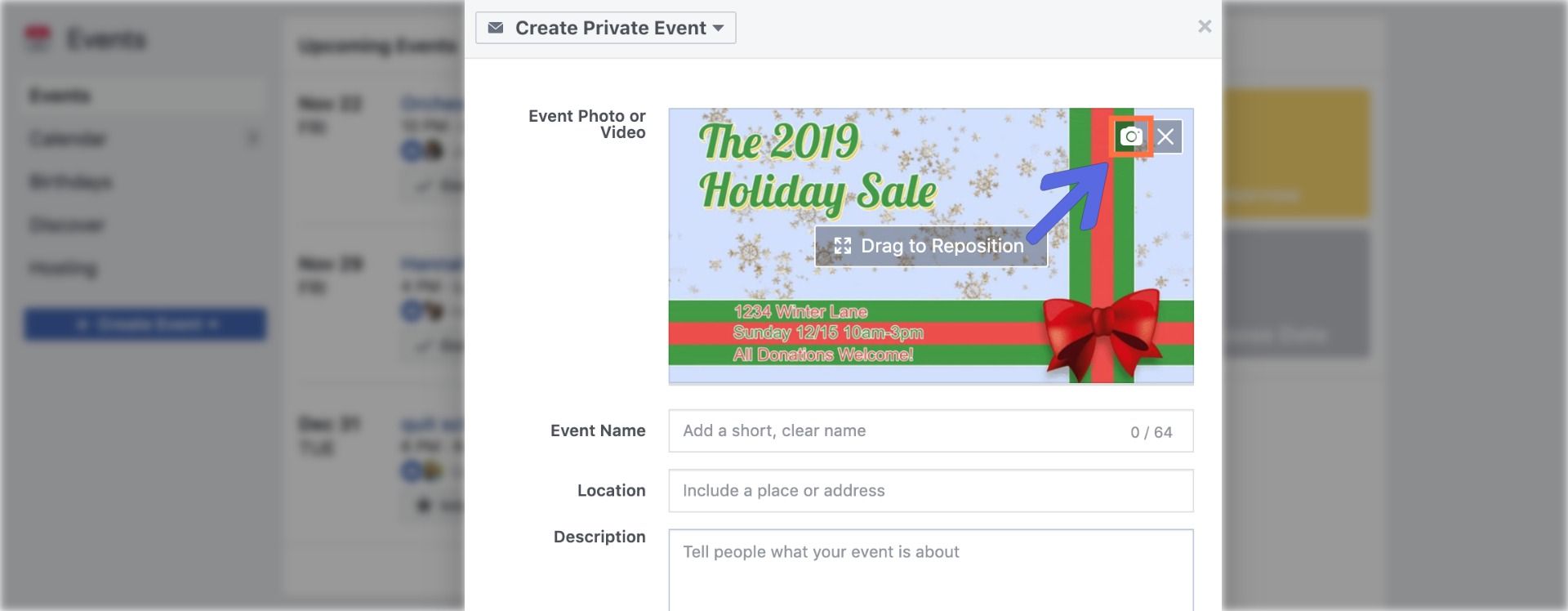Click the Drag to Reposition arrows icon
The height and width of the screenshot is (611, 1568).
tap(842, 246)
